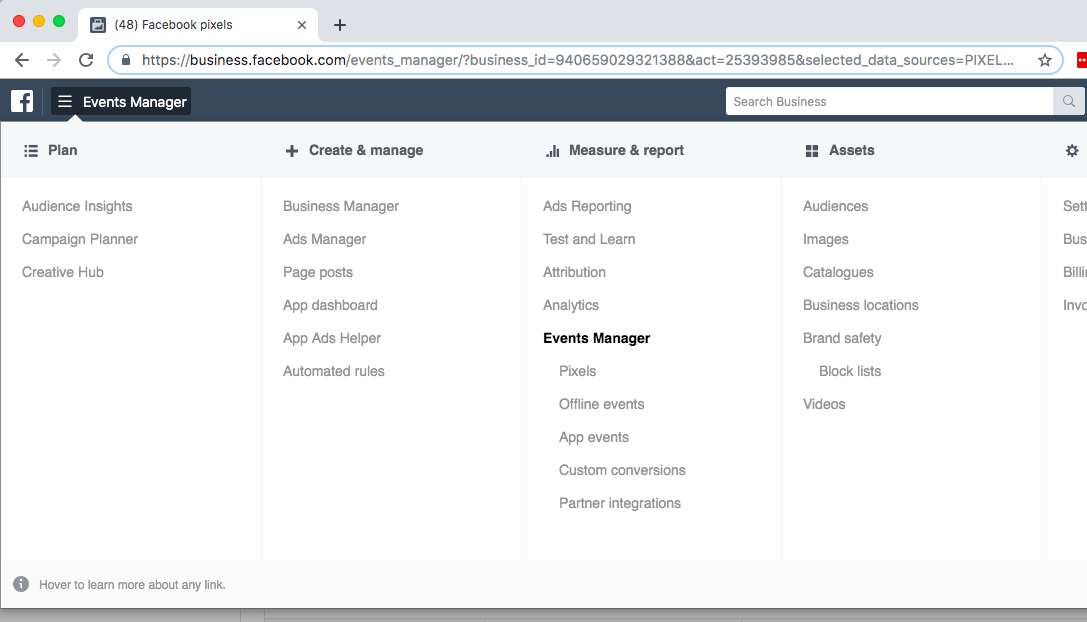Click the Events Manager header label

click(x=134, y=102)
